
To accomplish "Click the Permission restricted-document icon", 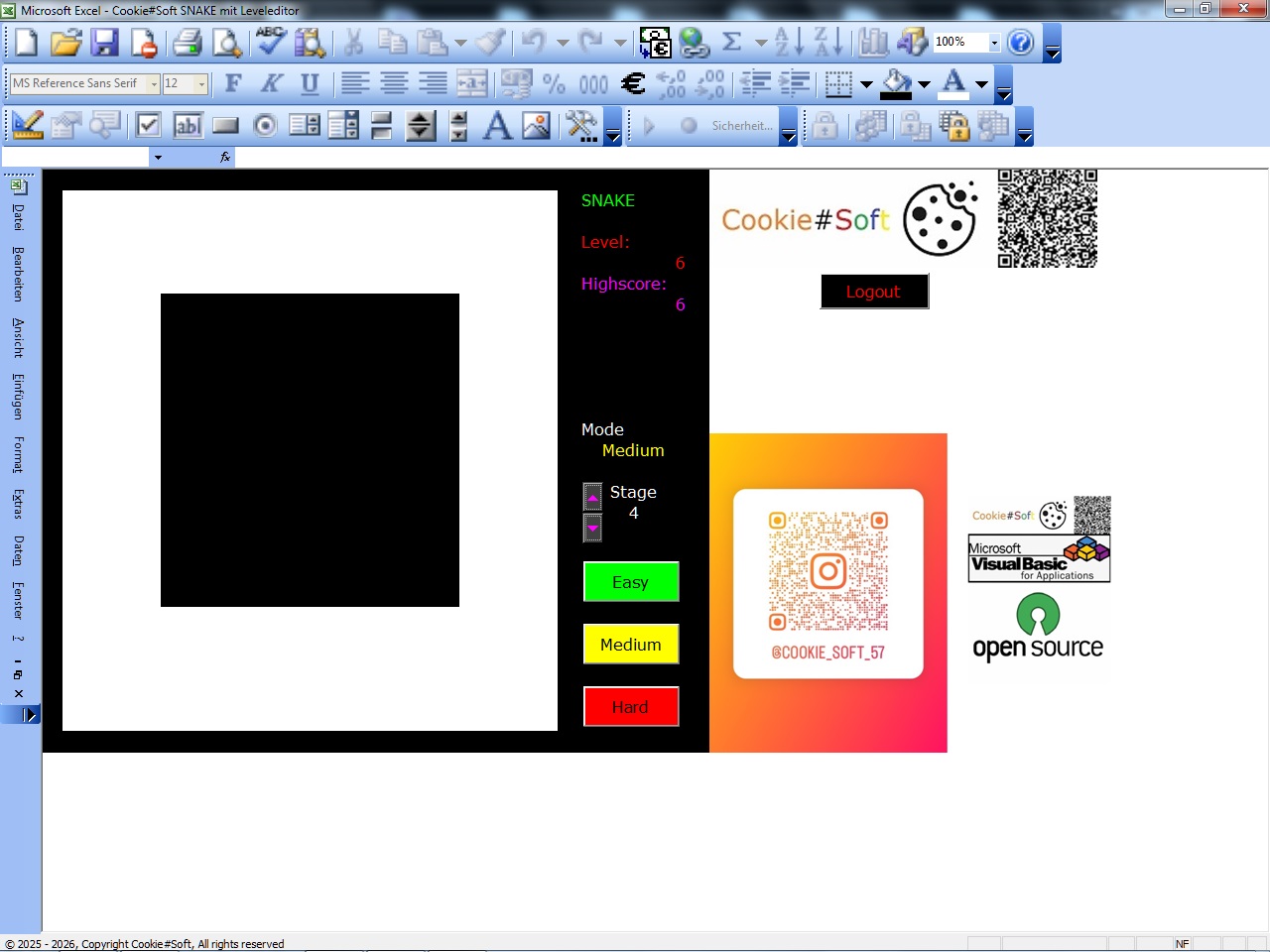I will coord(143,42).
